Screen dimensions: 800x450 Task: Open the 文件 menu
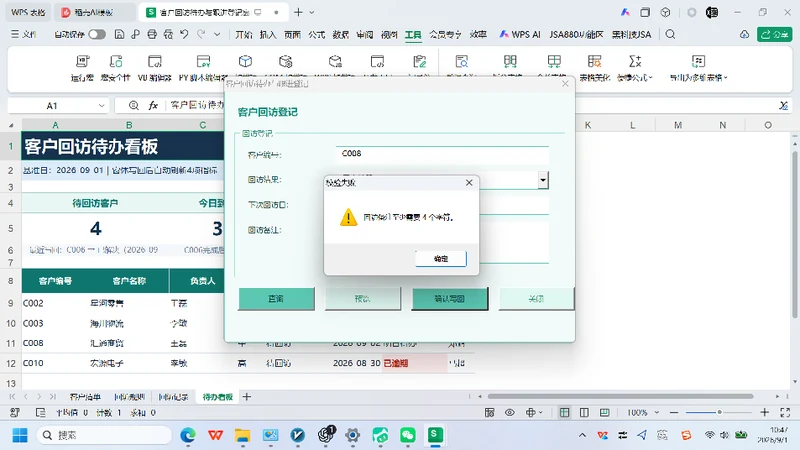point(24,34)
